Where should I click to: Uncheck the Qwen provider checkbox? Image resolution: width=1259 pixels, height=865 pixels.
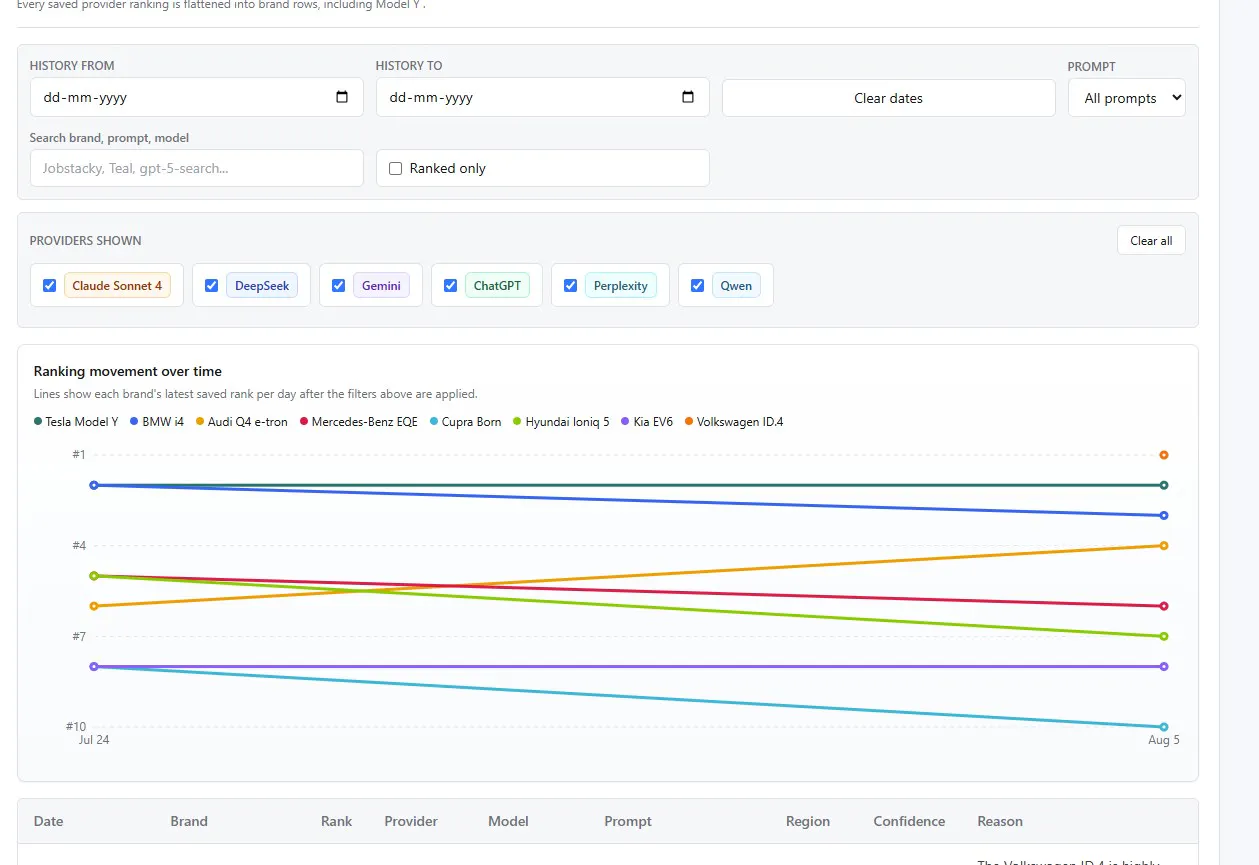pyautogui.click(x=698, y=285)
